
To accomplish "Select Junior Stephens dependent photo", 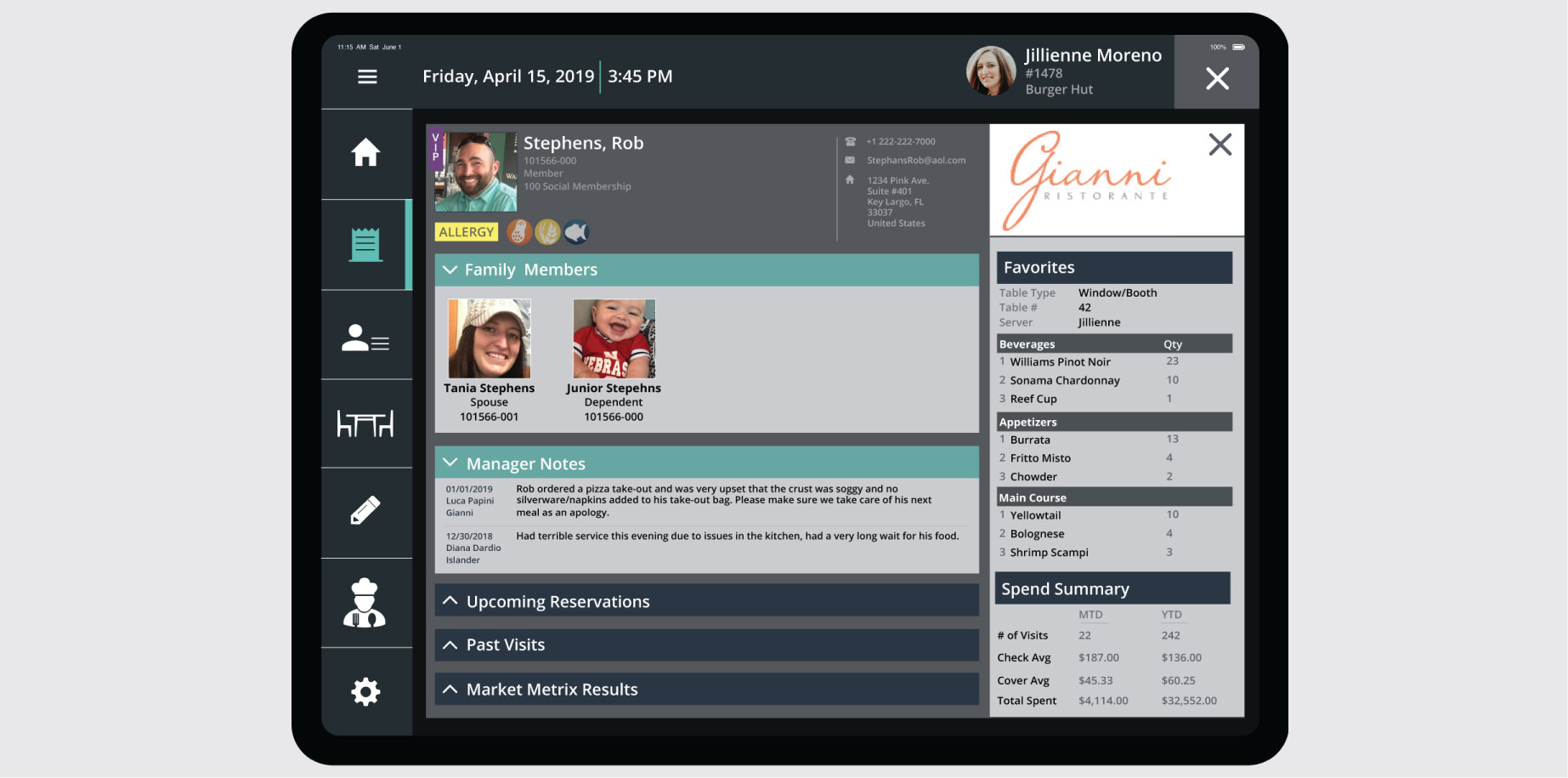I will [614, 338].
